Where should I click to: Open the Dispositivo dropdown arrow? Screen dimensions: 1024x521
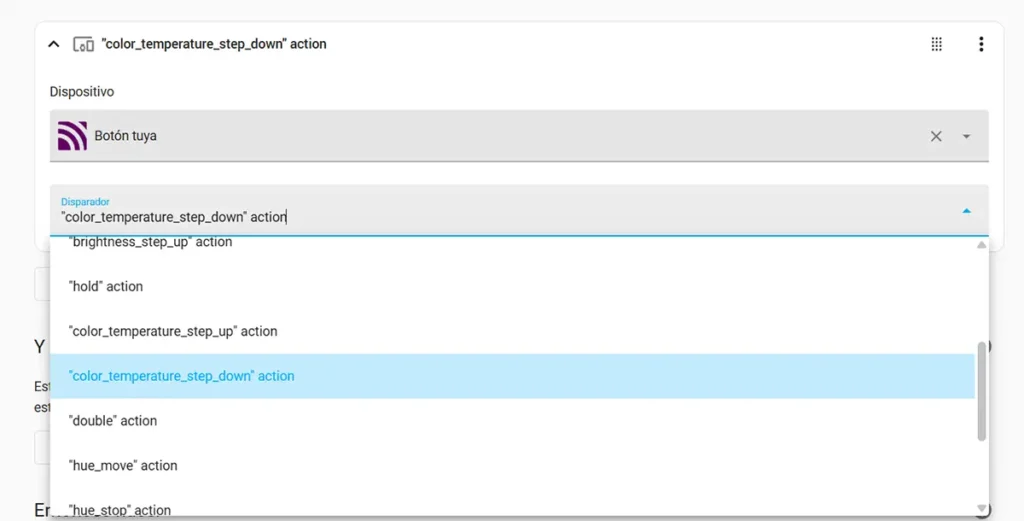[966, 136]
